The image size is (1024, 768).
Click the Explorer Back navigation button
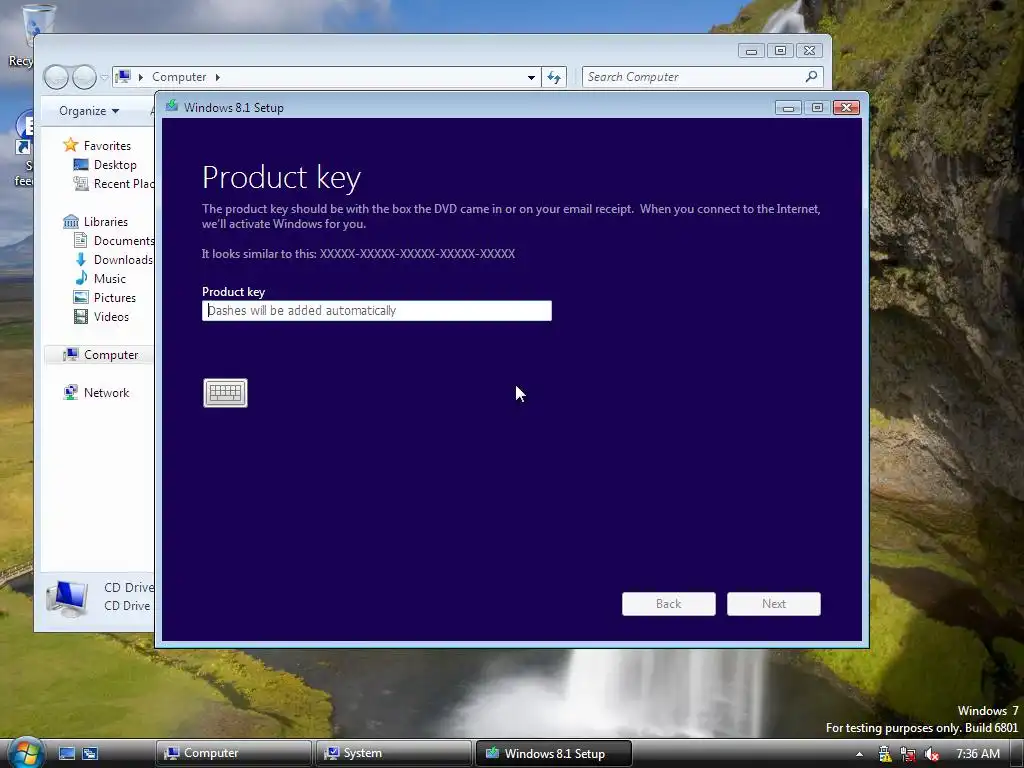56,77
